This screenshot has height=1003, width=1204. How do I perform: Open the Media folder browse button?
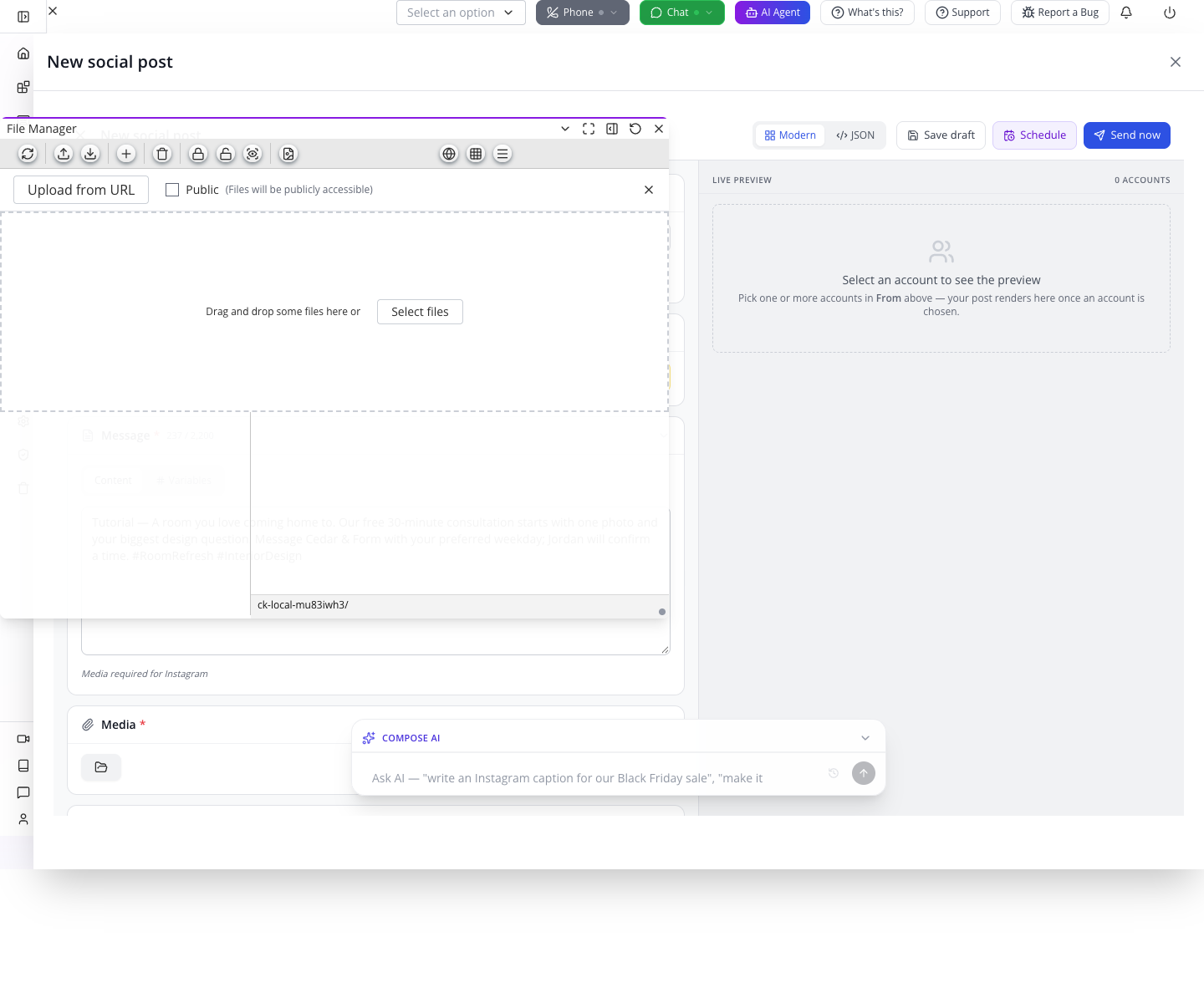click(x=101, y=767)
